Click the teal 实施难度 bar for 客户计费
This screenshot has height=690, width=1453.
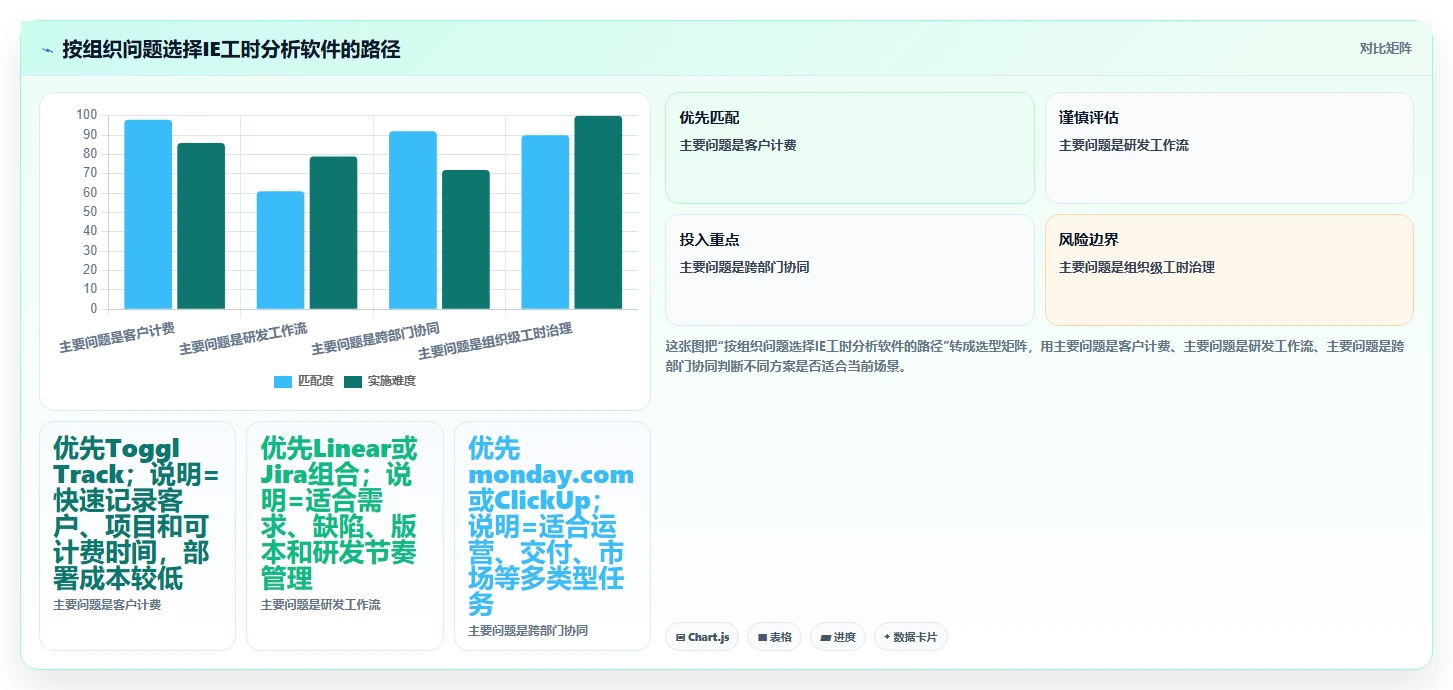[201, 226]
